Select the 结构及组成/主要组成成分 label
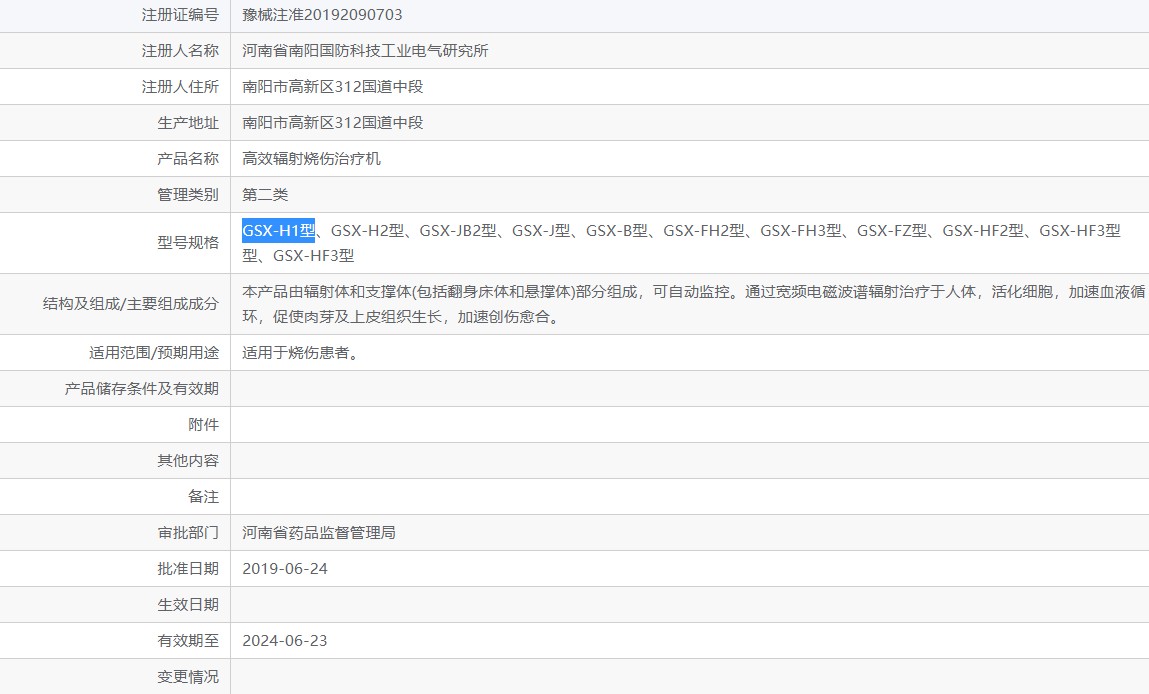 click(x=130, y=303)
